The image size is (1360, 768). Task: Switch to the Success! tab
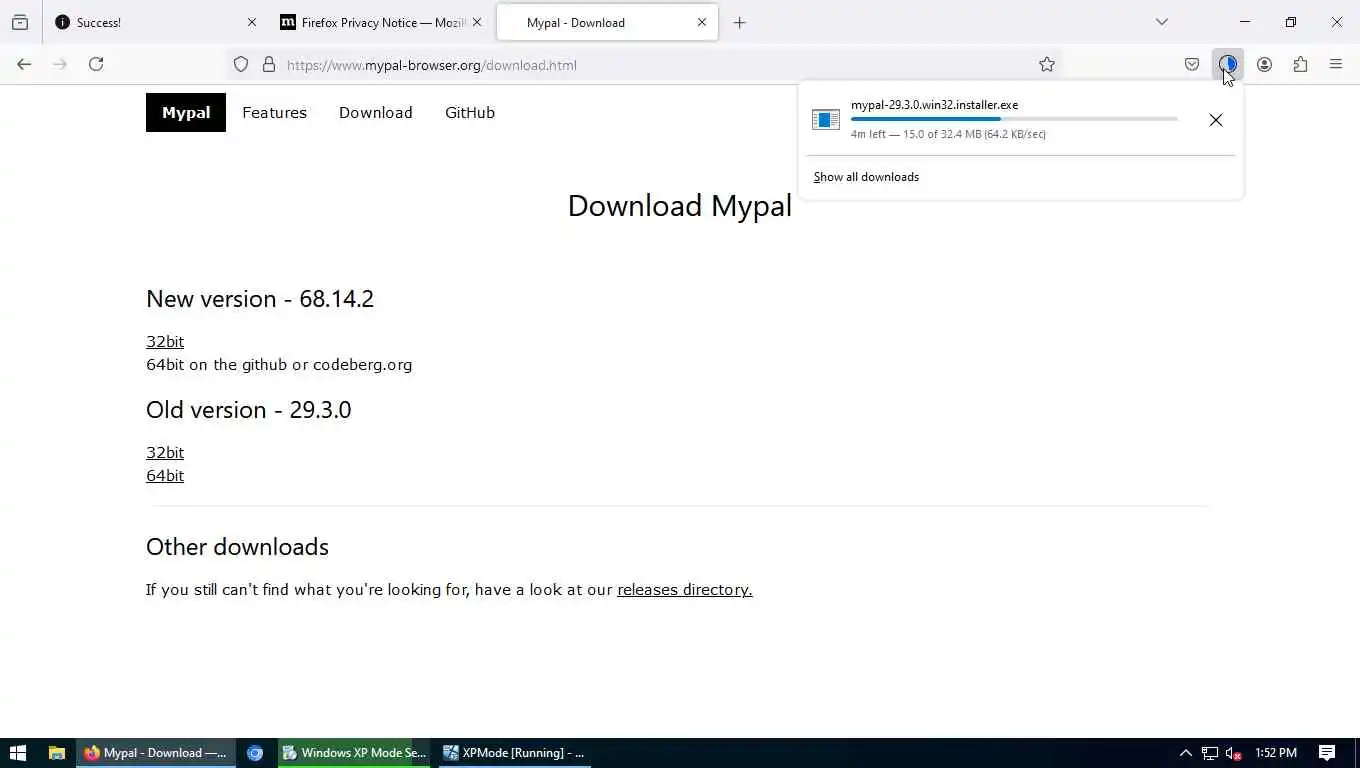click(156, 22)
